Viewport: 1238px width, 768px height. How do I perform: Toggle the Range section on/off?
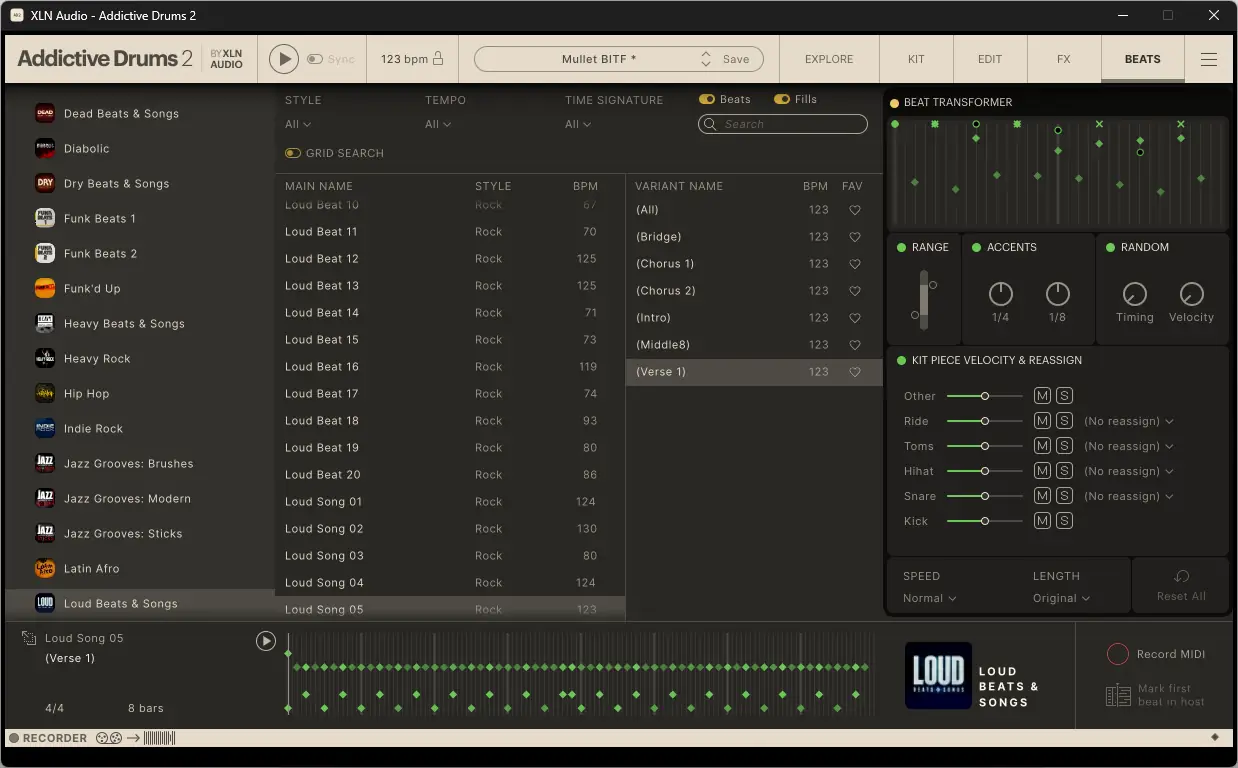(x=901, y=248)
